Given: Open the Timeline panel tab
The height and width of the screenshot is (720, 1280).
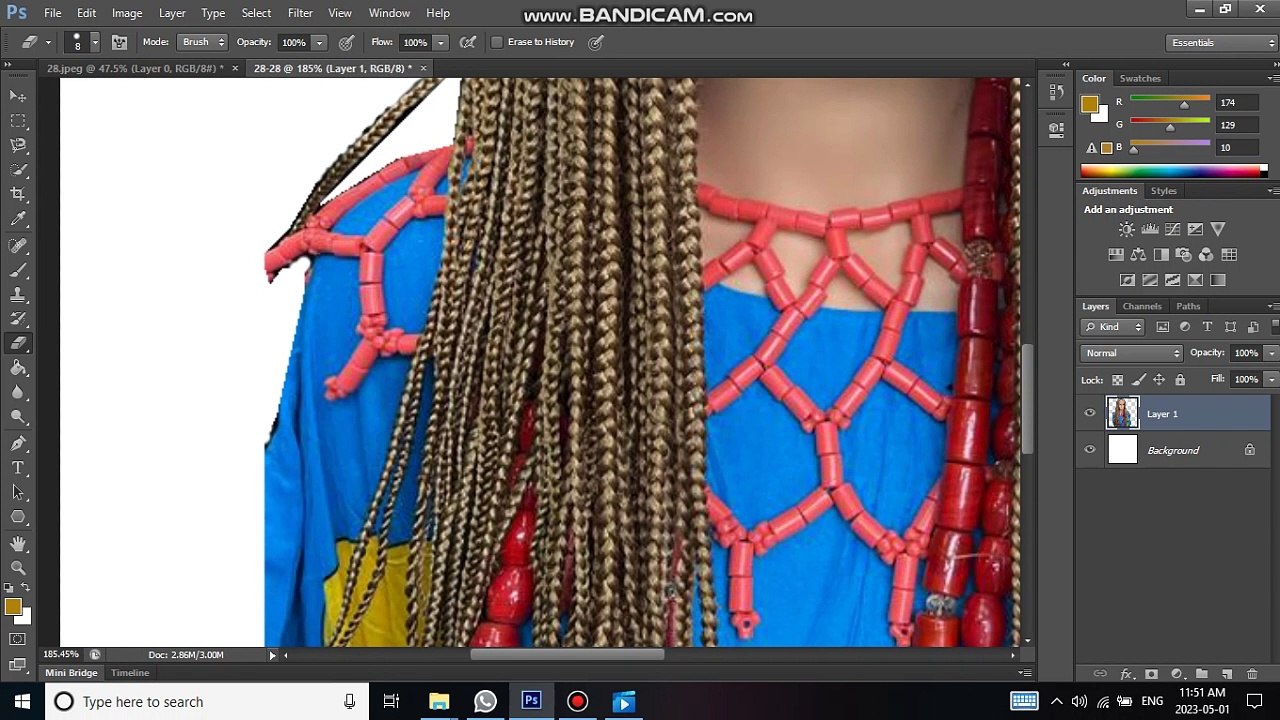Looking at the screenshot, I should click(x=130, y=673).
